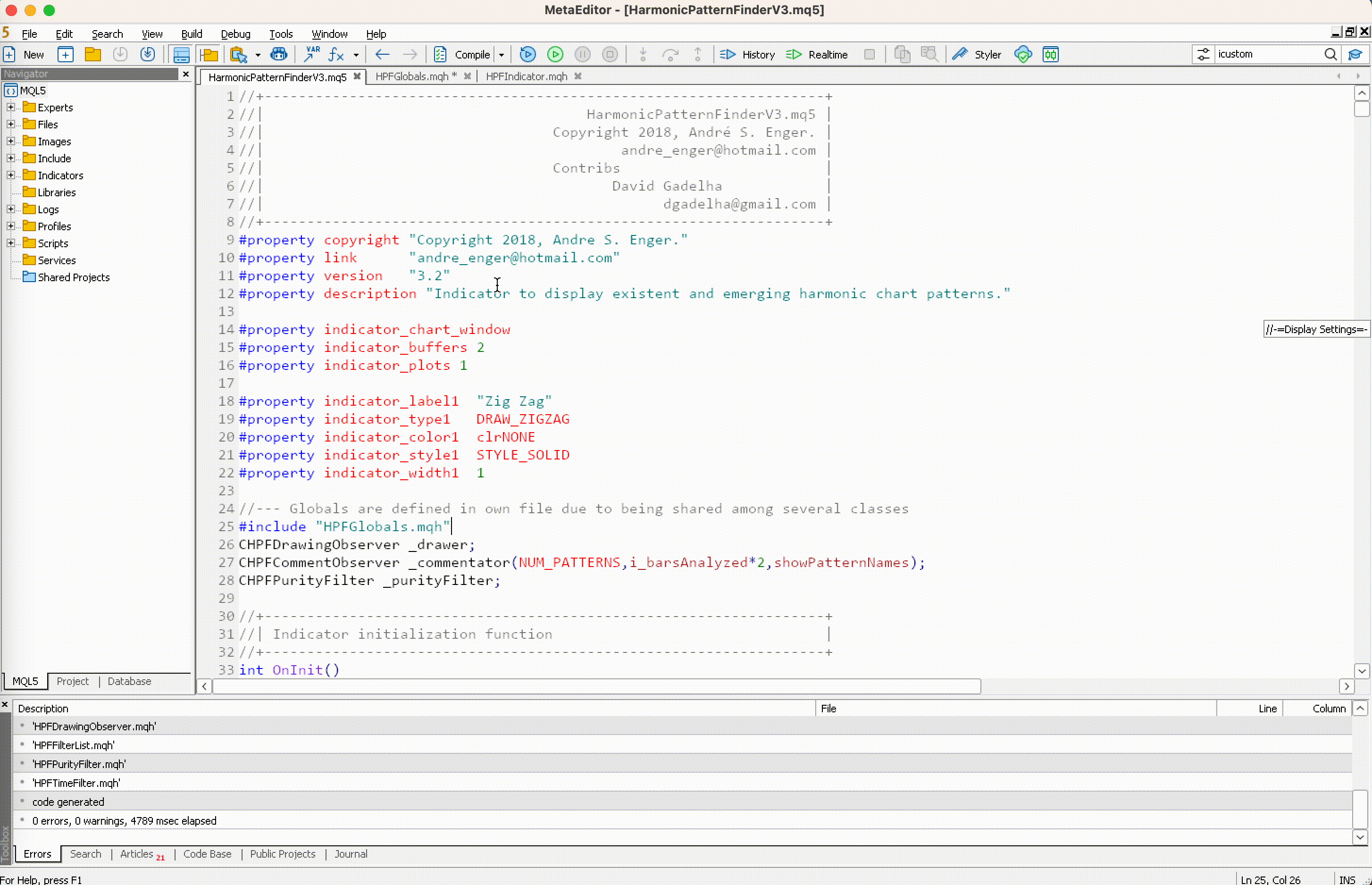Expand the Include folder
The height and width of the screenshot is (885, 1372).
click(x=10, y=158)
